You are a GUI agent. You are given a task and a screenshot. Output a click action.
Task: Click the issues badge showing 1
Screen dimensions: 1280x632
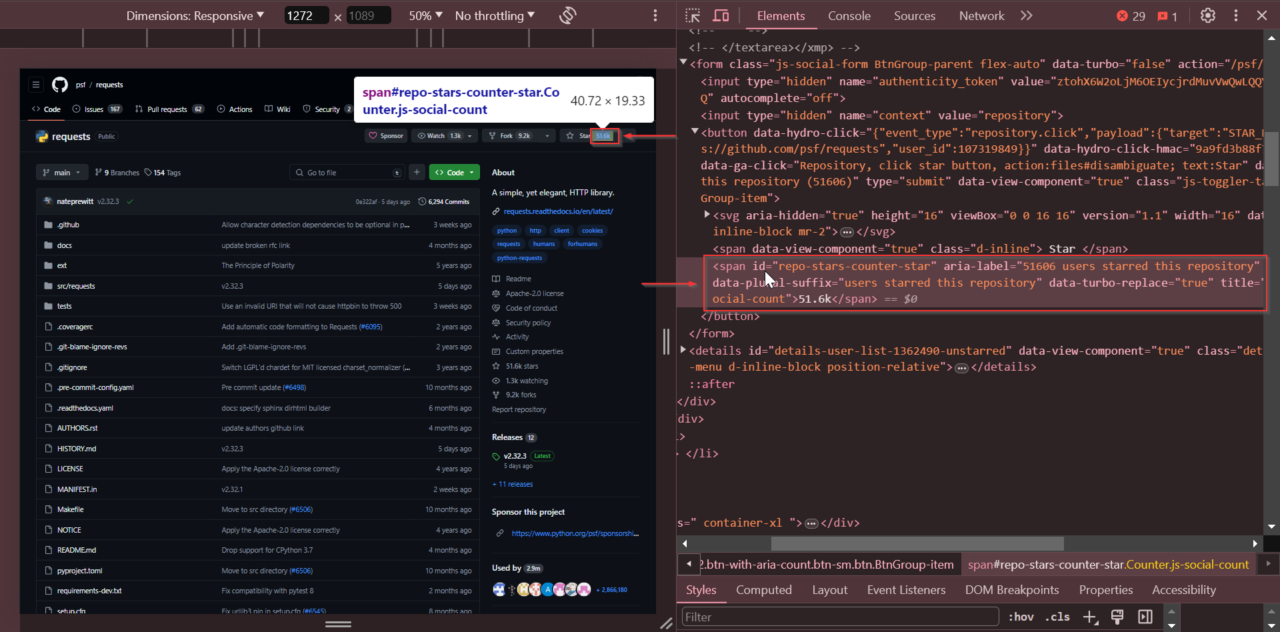(1167, 16)
